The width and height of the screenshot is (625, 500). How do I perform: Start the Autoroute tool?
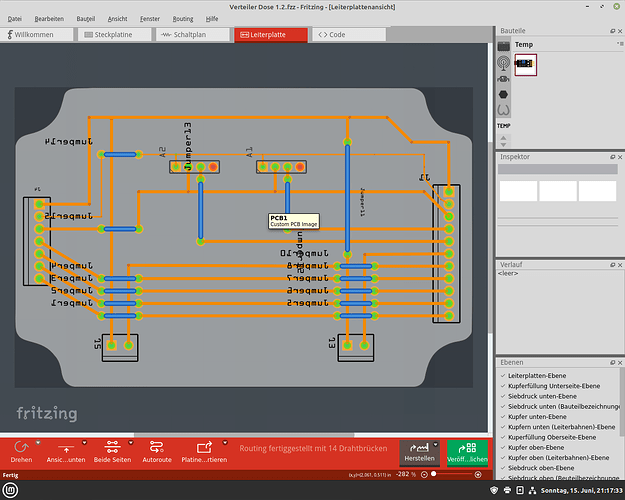(x=157, y=452)
